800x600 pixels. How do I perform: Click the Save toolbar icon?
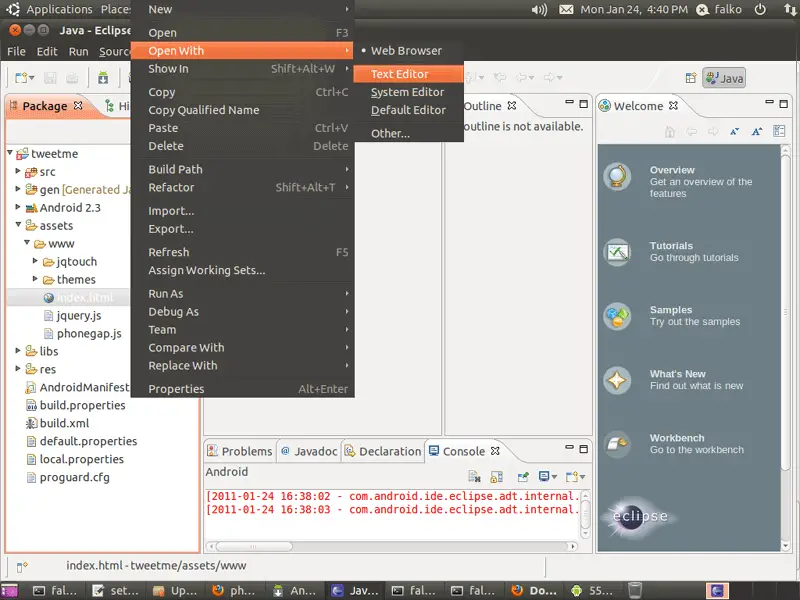(50, 78)
